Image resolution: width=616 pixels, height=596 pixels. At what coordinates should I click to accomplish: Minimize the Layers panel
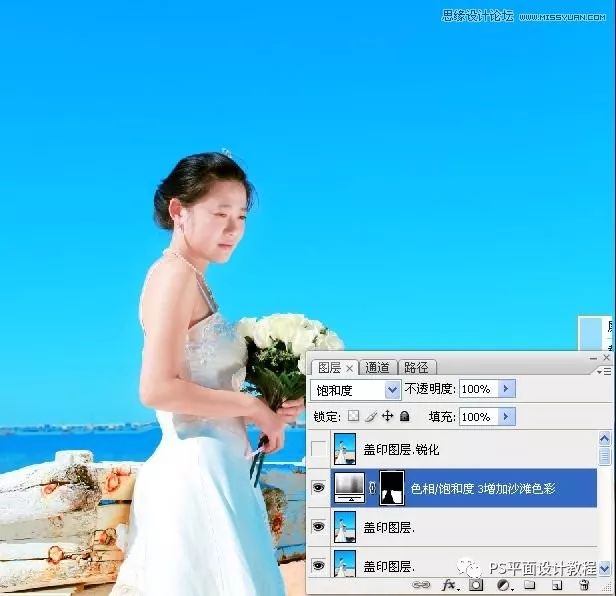coord(593,358)
